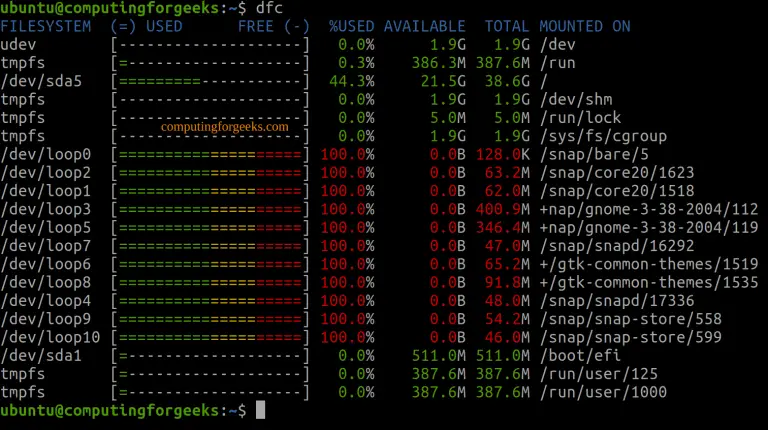Click the /dev/loop7 filesystem name
The height and width of the screenshot is (430, 768).
click(46, 246)
